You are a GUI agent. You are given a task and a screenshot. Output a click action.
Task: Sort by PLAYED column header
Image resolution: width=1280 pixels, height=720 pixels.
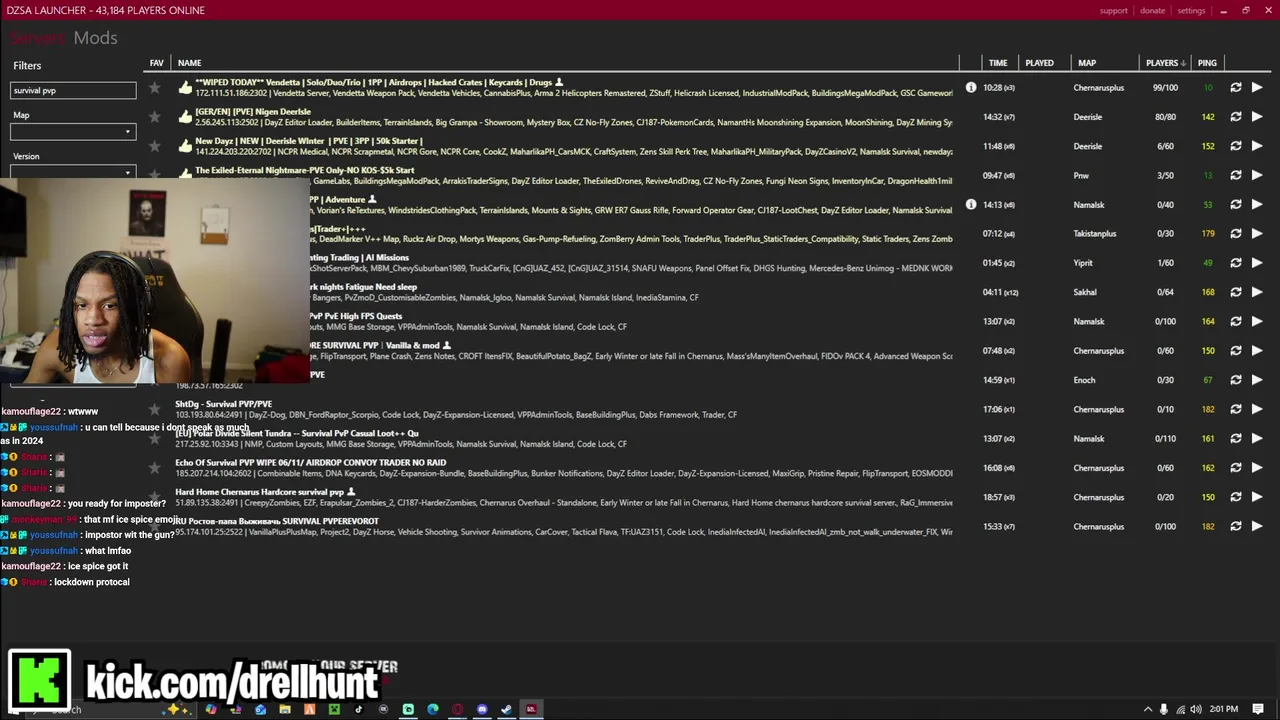coord(1039,63)
